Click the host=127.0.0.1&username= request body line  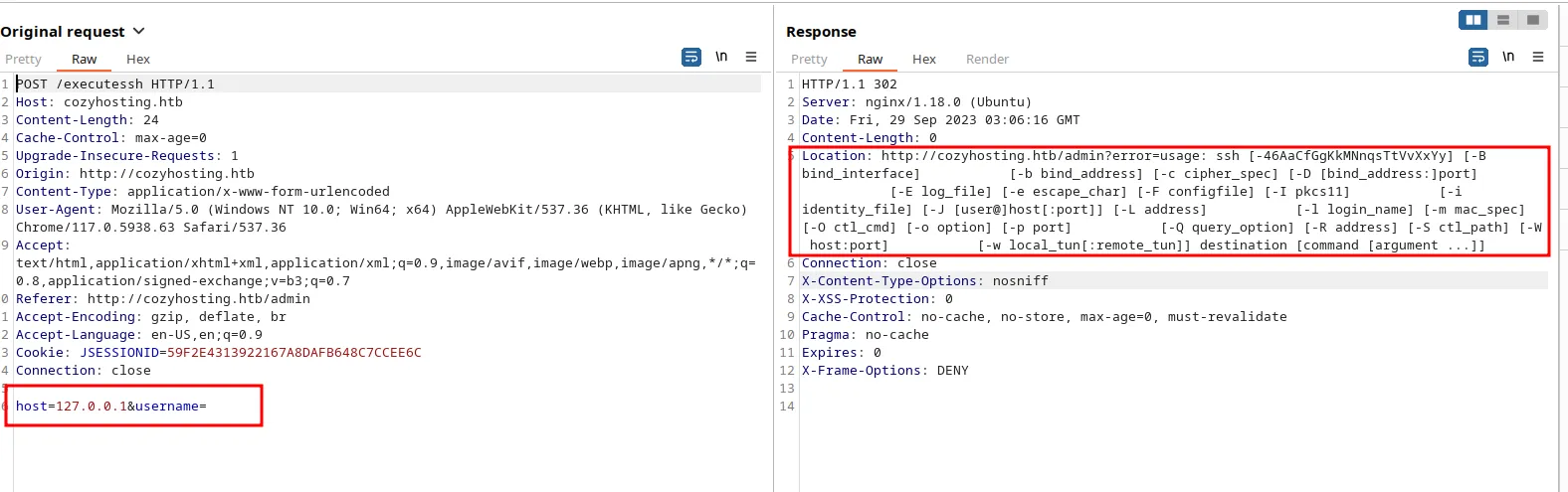(x=111, y=407)
